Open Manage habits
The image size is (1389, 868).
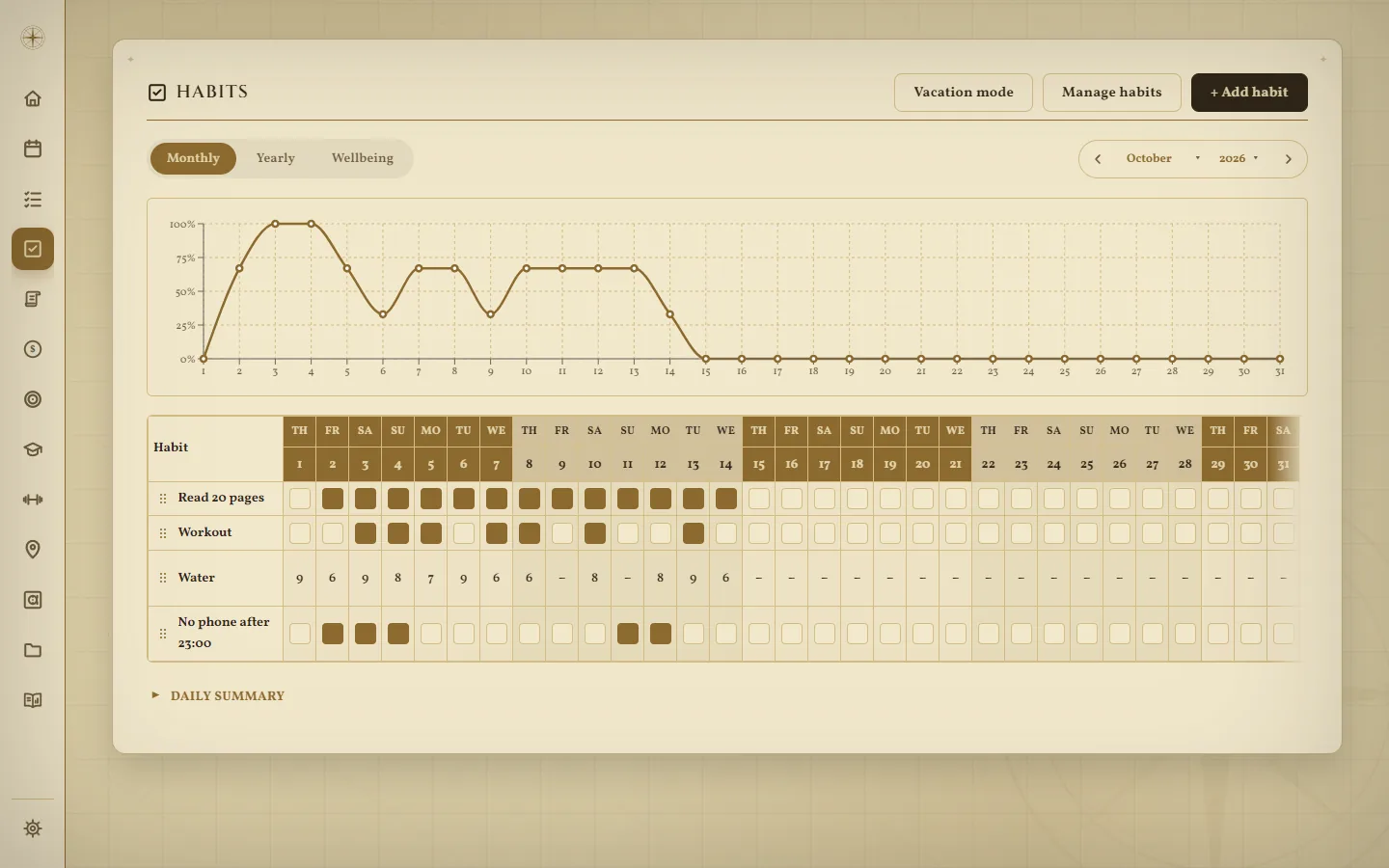[1112, 93]
